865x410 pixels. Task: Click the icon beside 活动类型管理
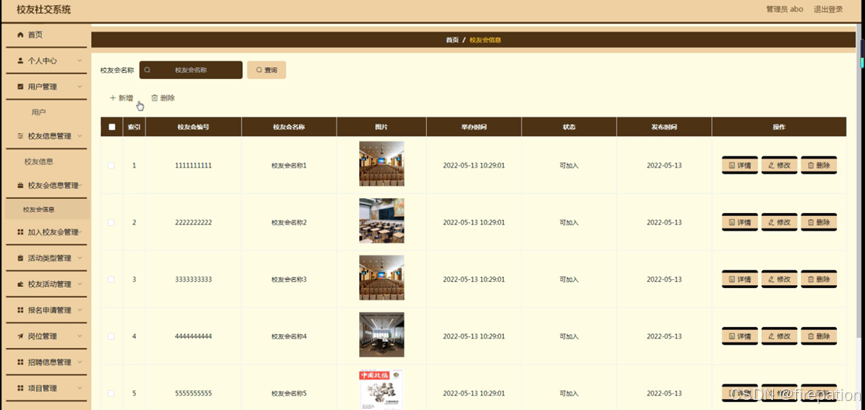[20, 258]
